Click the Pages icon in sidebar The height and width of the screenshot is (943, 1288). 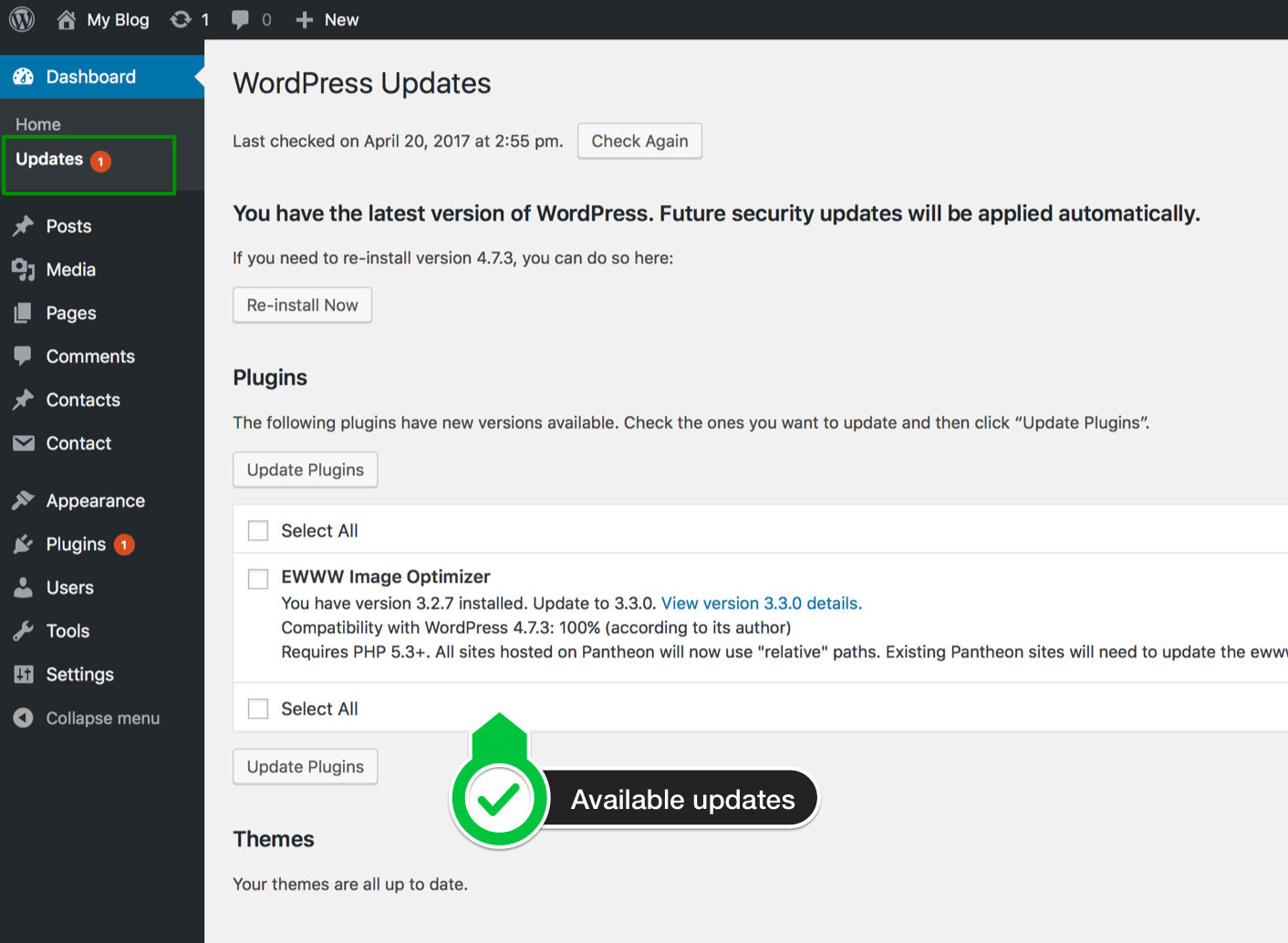click(x=24, y=313)
